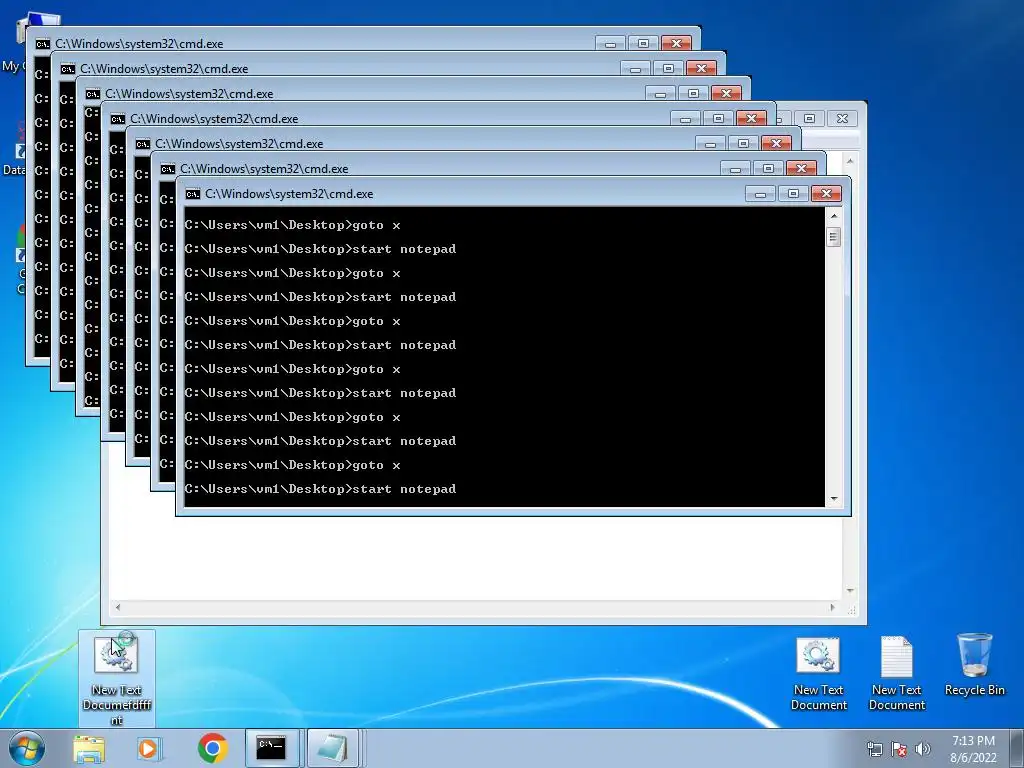This screenshot has height=768, width=1024.
Task: Click the cmd.exe taskbar button group
Action: (x=272, y=748)
